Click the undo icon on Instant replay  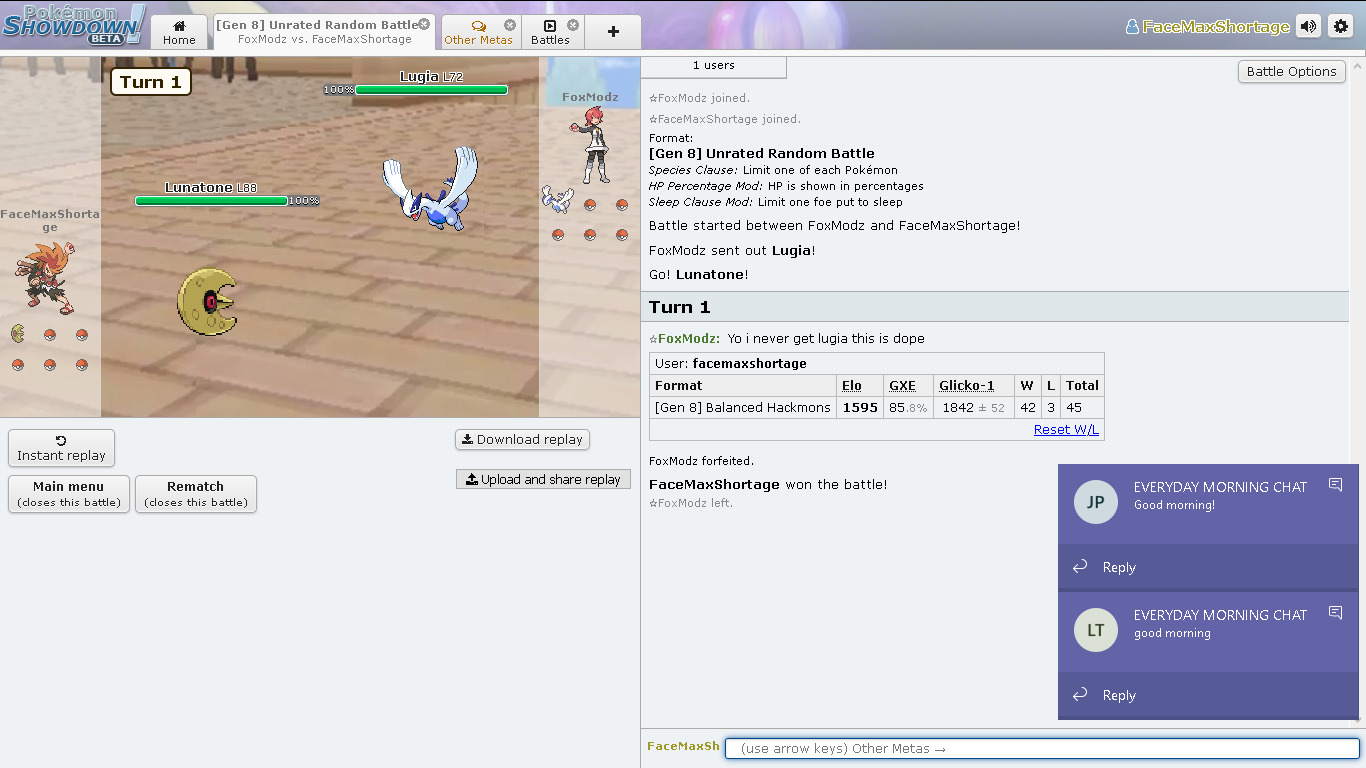click(61, 440)
